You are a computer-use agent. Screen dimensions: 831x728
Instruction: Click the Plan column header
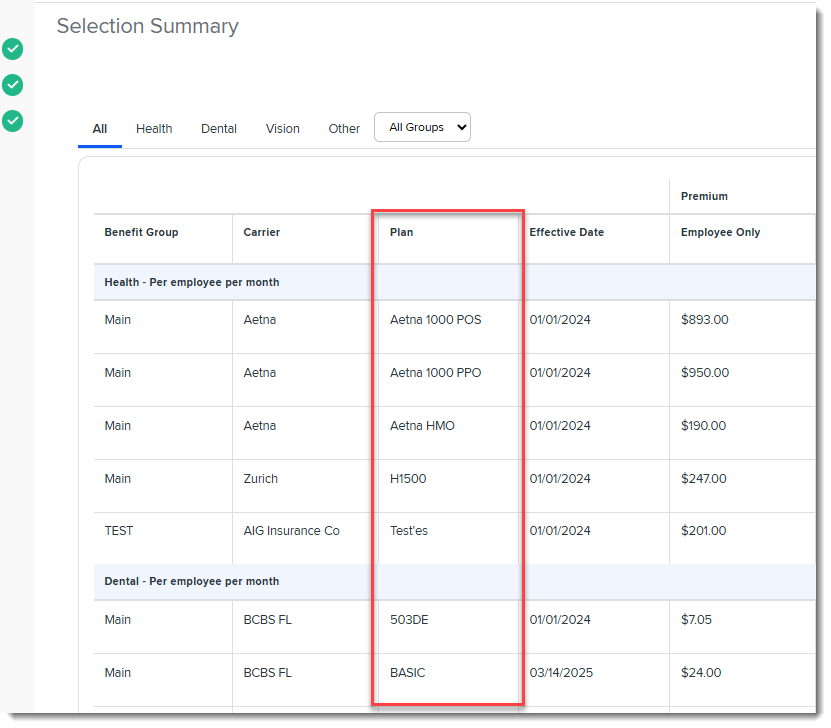coord(402,233)
